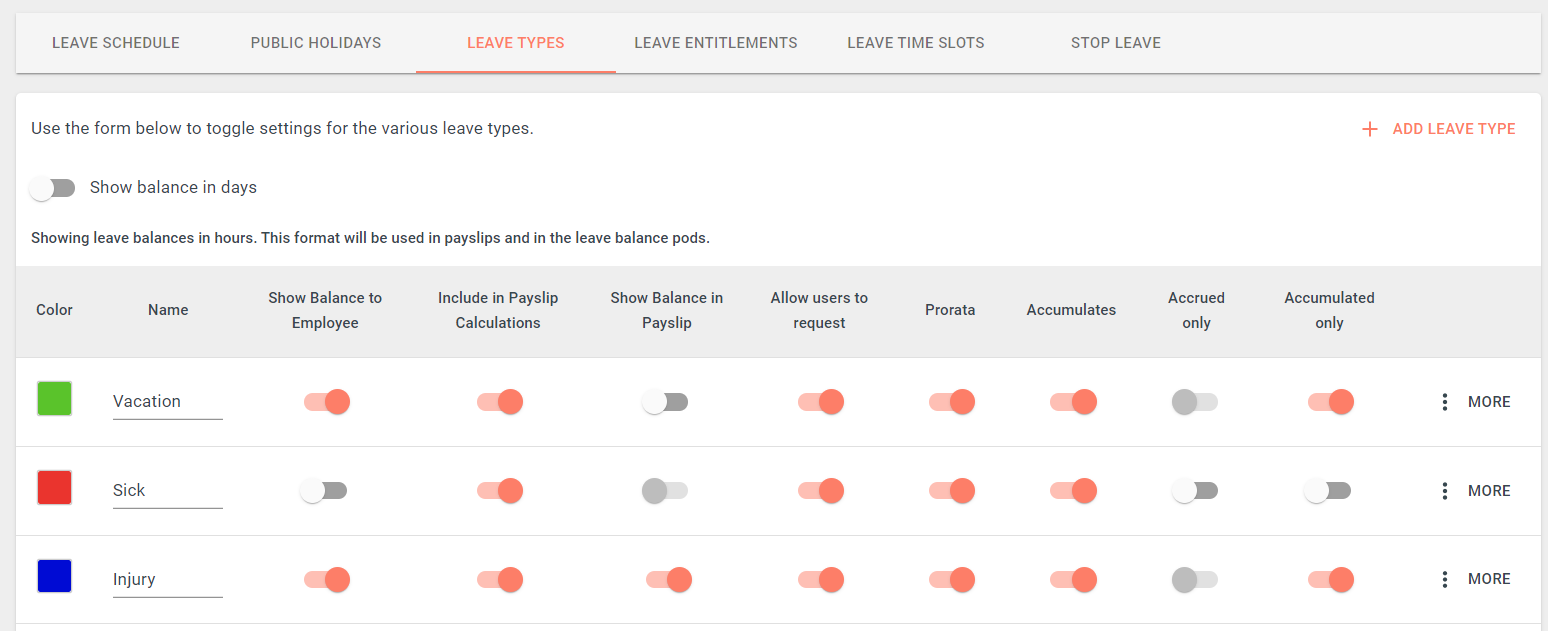Screen dimensions: 1548x631
Task: Open the Leave Time Slots tab
Action: click(x=916, y=43)
